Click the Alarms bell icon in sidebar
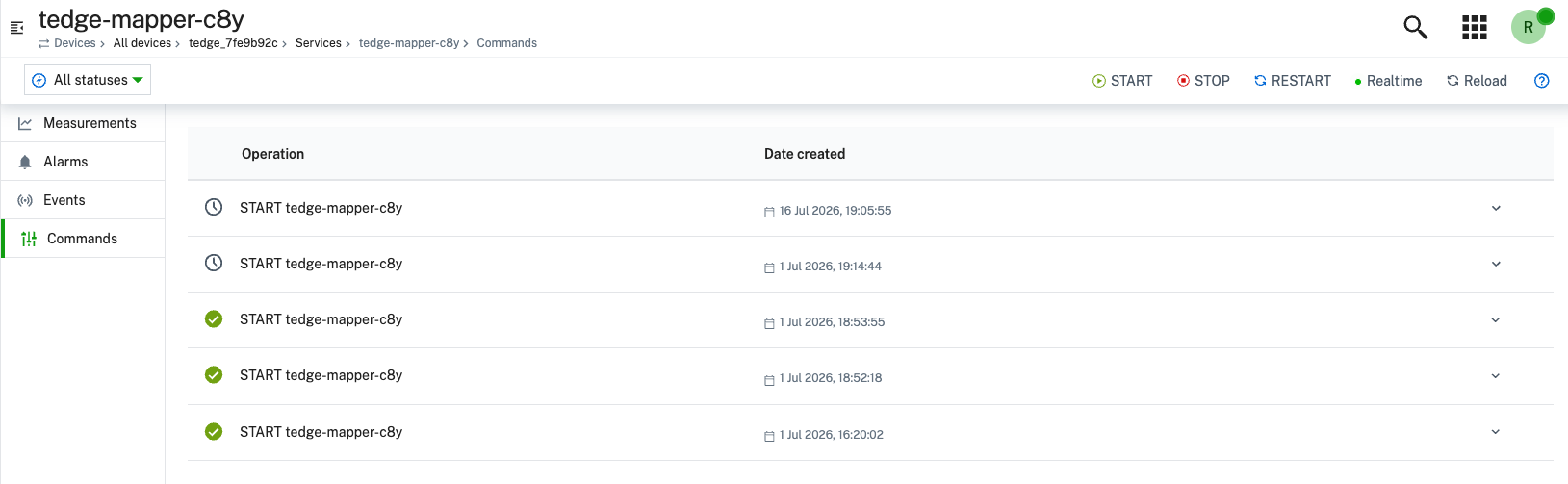The width and height of the screenshot is (1568, 484). [x=25, y=162]
